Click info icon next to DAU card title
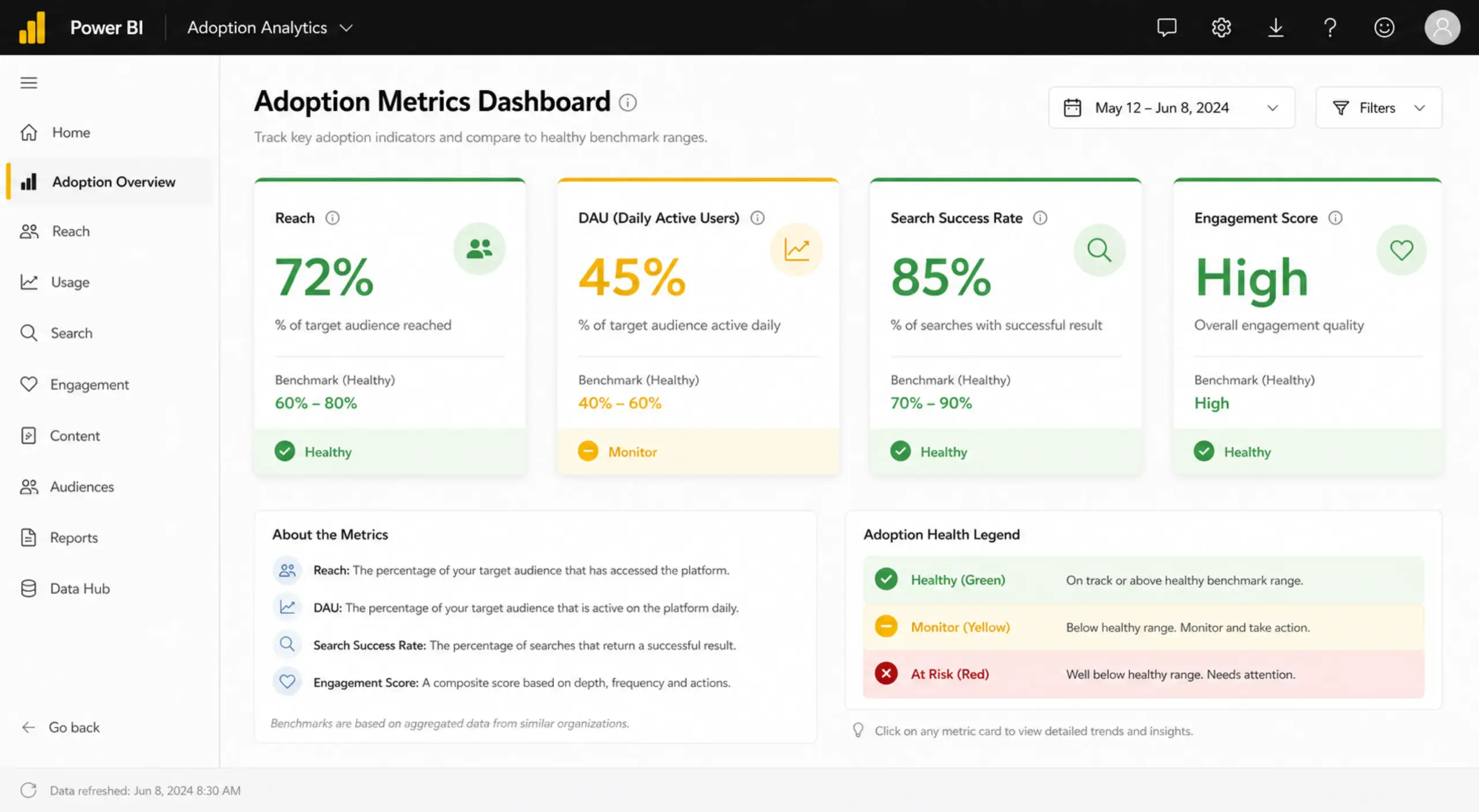The height and width of the screenshot is (812, 1479). 757,218
